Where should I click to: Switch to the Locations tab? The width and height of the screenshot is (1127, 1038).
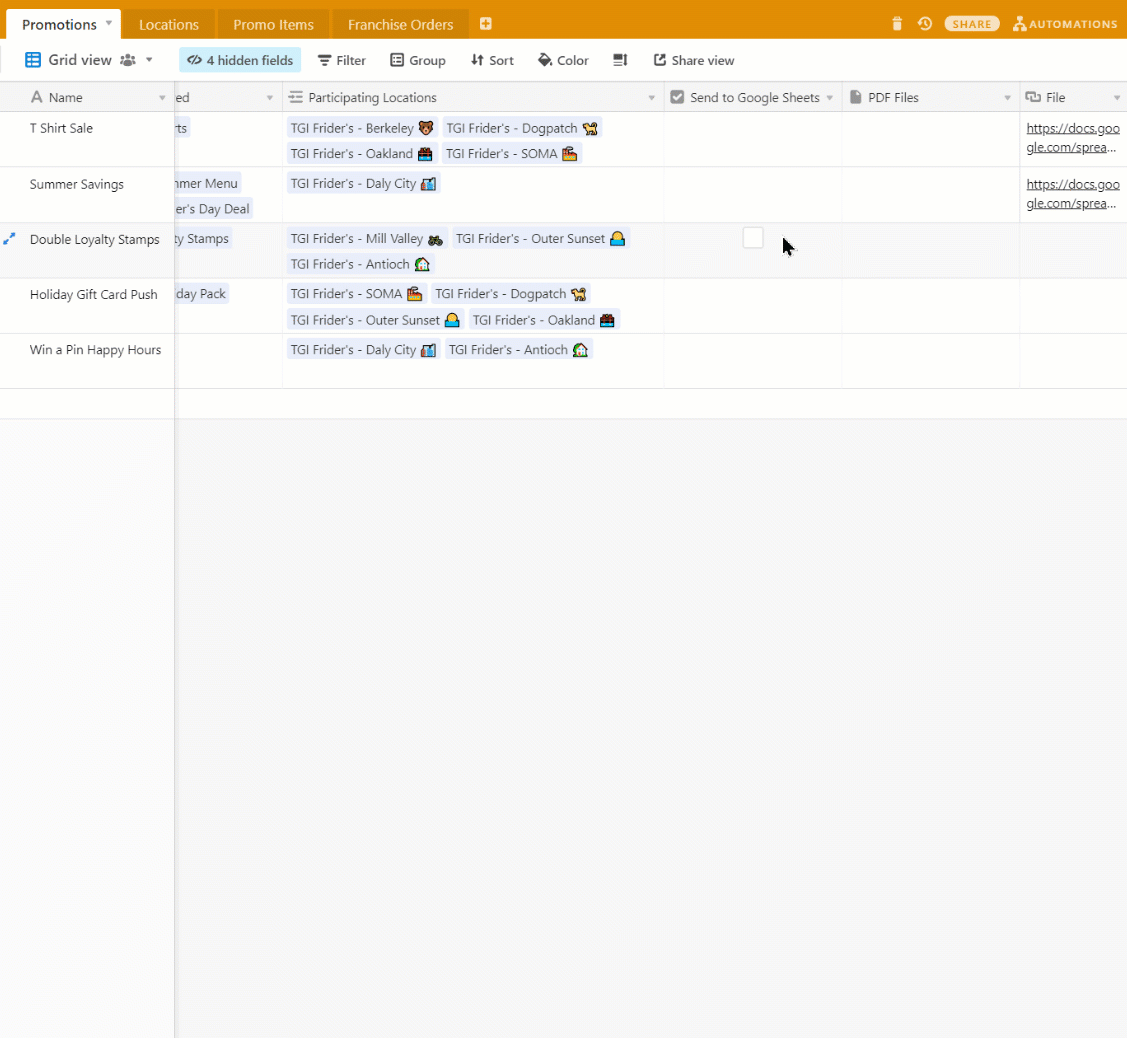coord(168,23)
